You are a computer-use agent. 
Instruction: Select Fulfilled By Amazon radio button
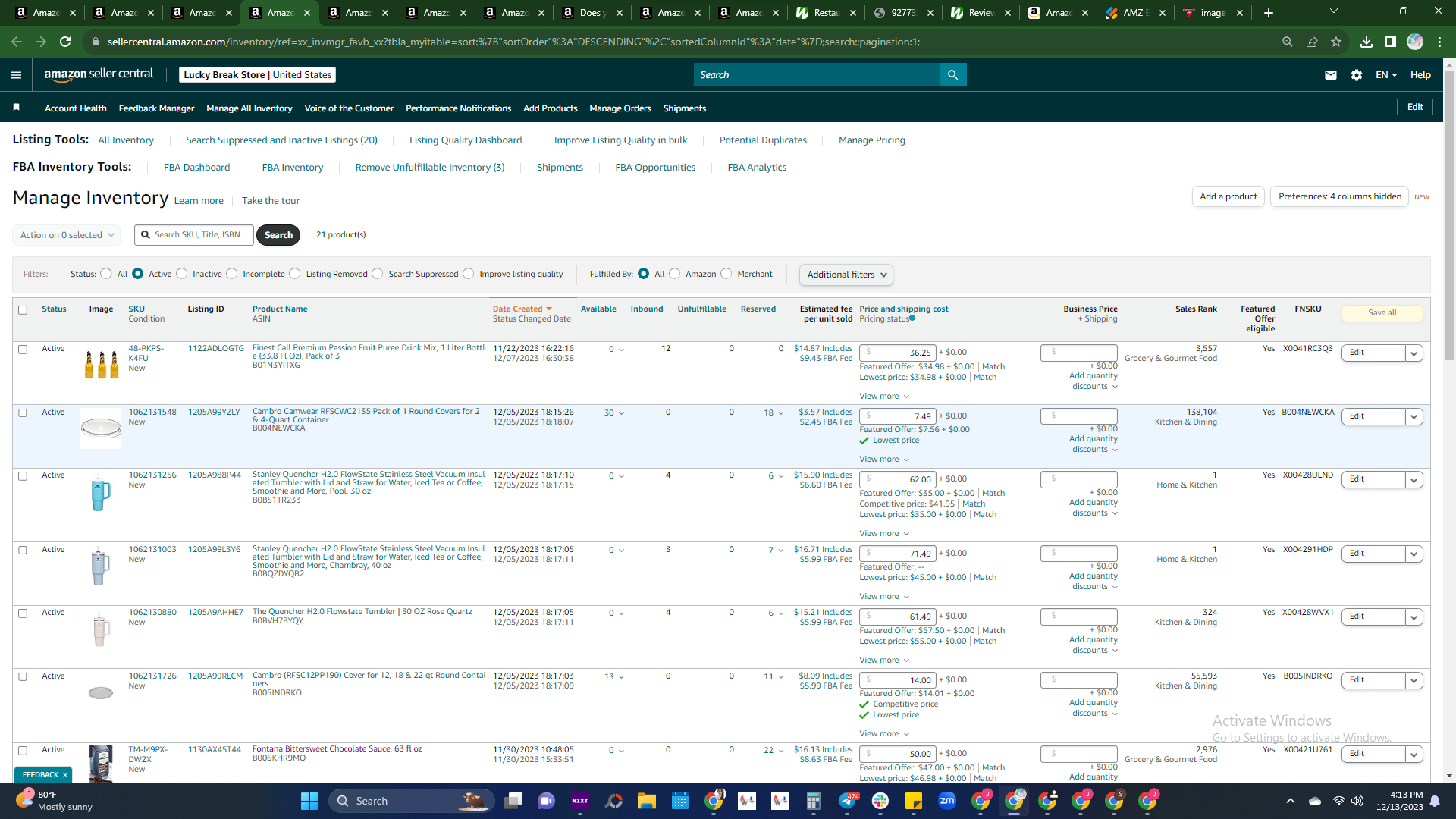point(675,274)
